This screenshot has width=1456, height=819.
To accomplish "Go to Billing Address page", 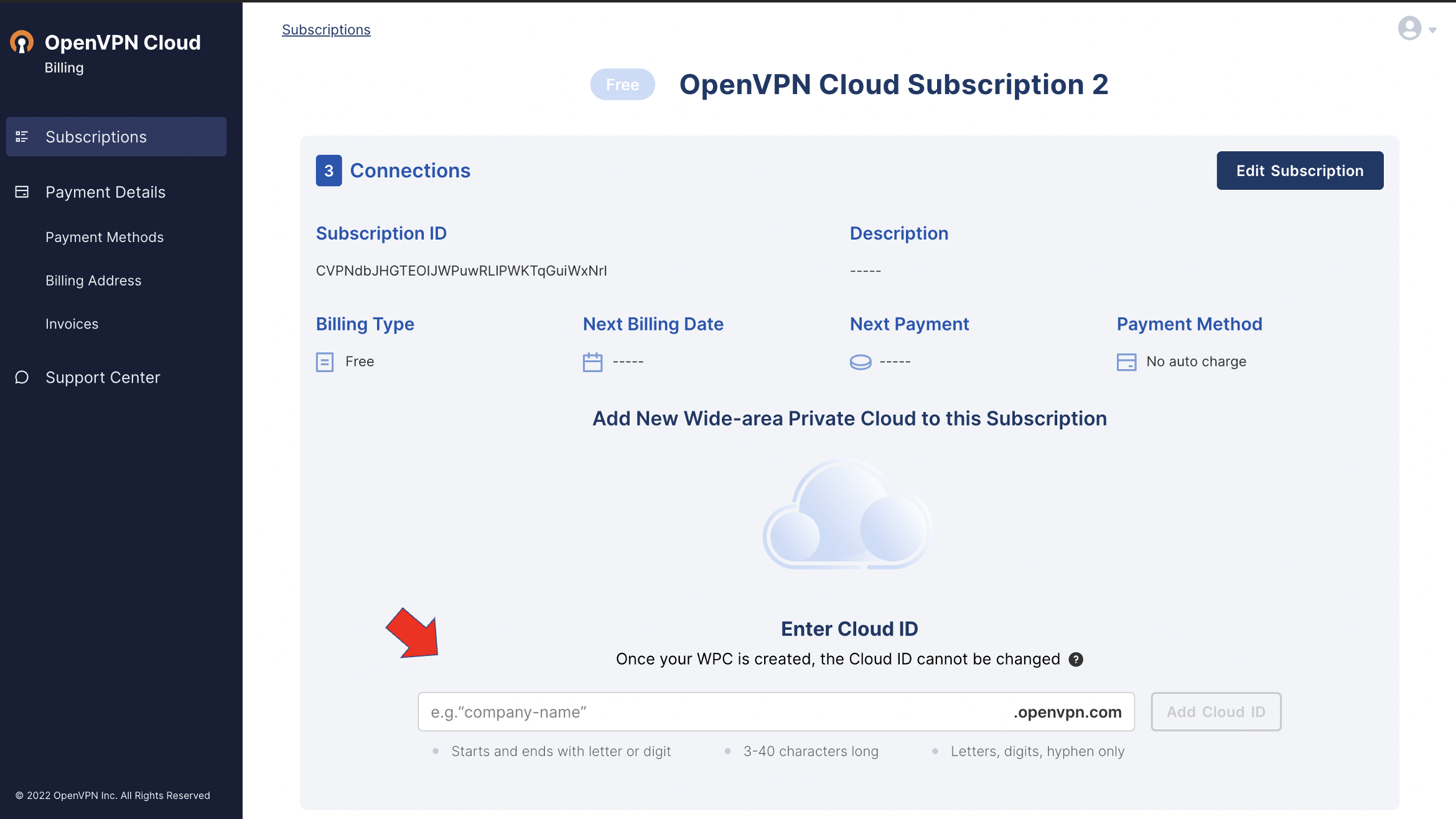I will point(93,281).
